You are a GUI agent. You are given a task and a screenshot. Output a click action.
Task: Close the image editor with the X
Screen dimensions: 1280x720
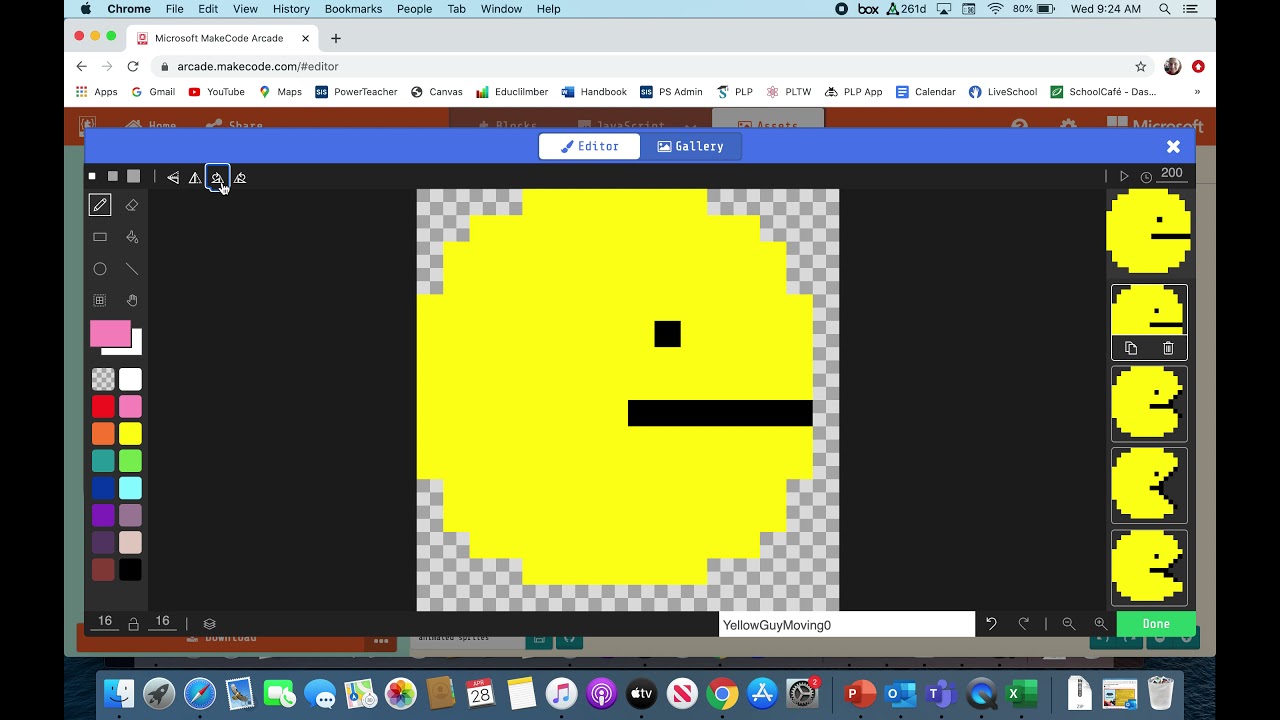tap(1173, 146)
